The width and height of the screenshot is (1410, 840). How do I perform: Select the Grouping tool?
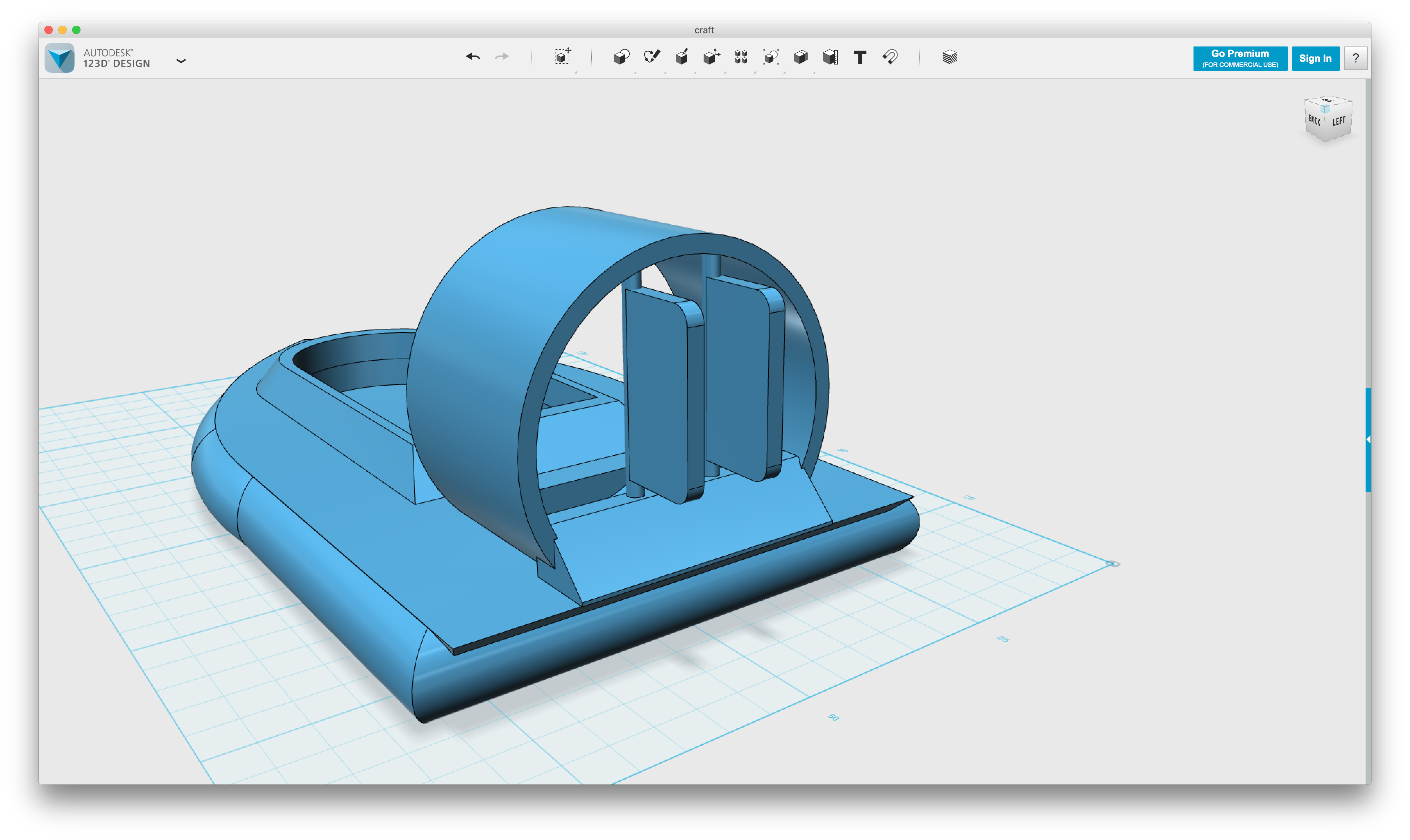click(771, 57)
